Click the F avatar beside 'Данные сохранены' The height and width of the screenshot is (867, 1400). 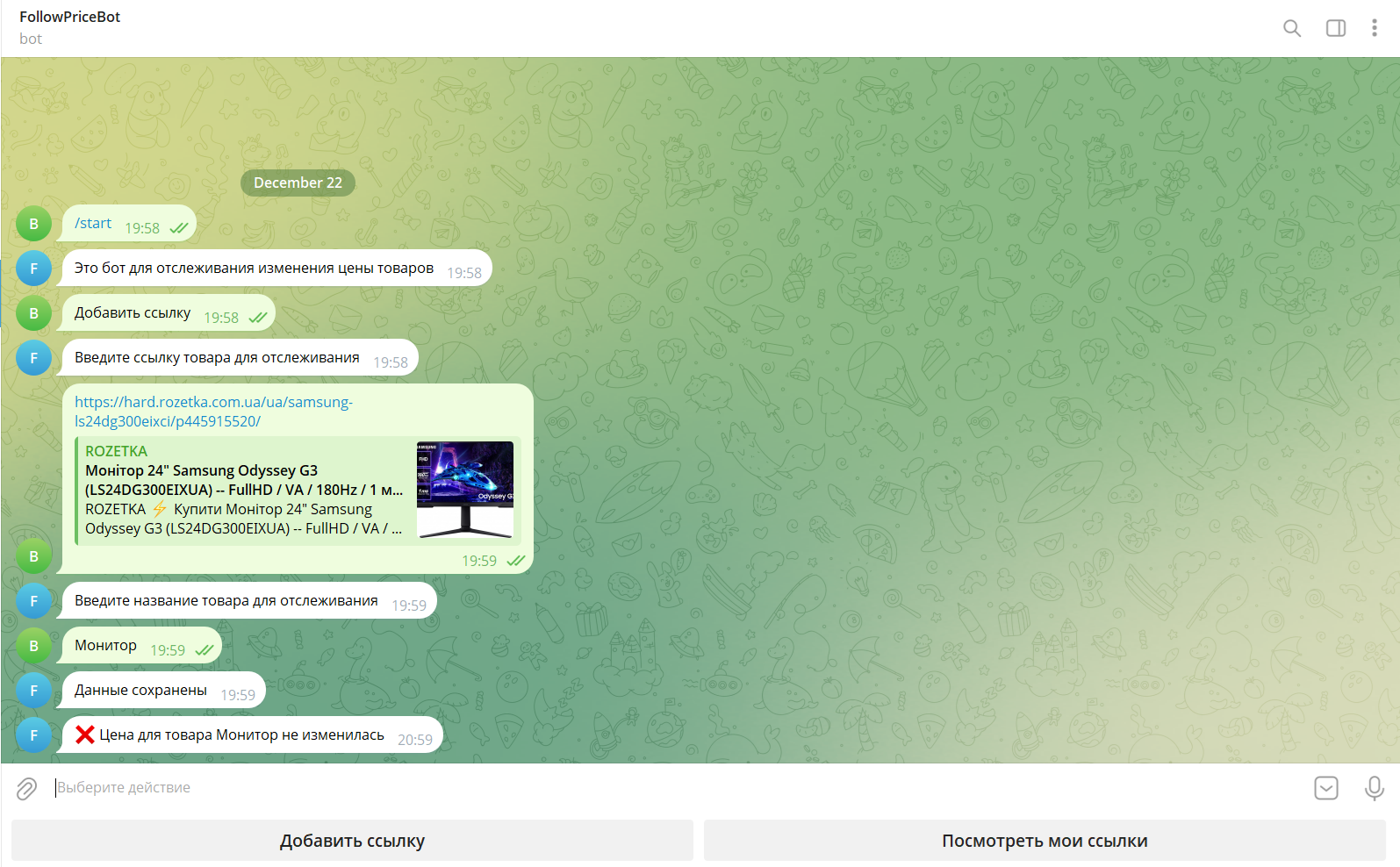click(34, 691)
